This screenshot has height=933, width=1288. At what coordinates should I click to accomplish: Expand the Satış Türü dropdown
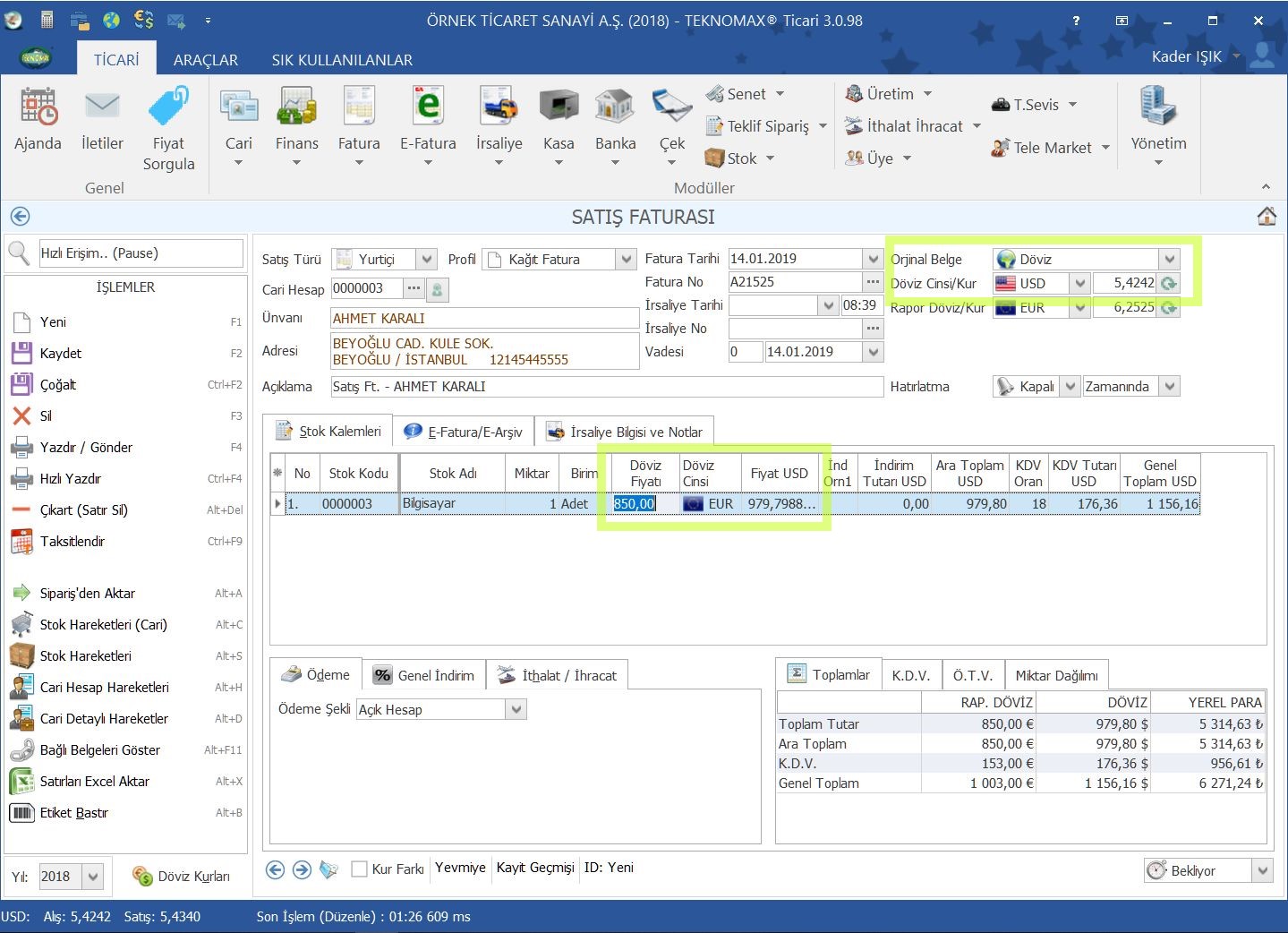[427, 260]
